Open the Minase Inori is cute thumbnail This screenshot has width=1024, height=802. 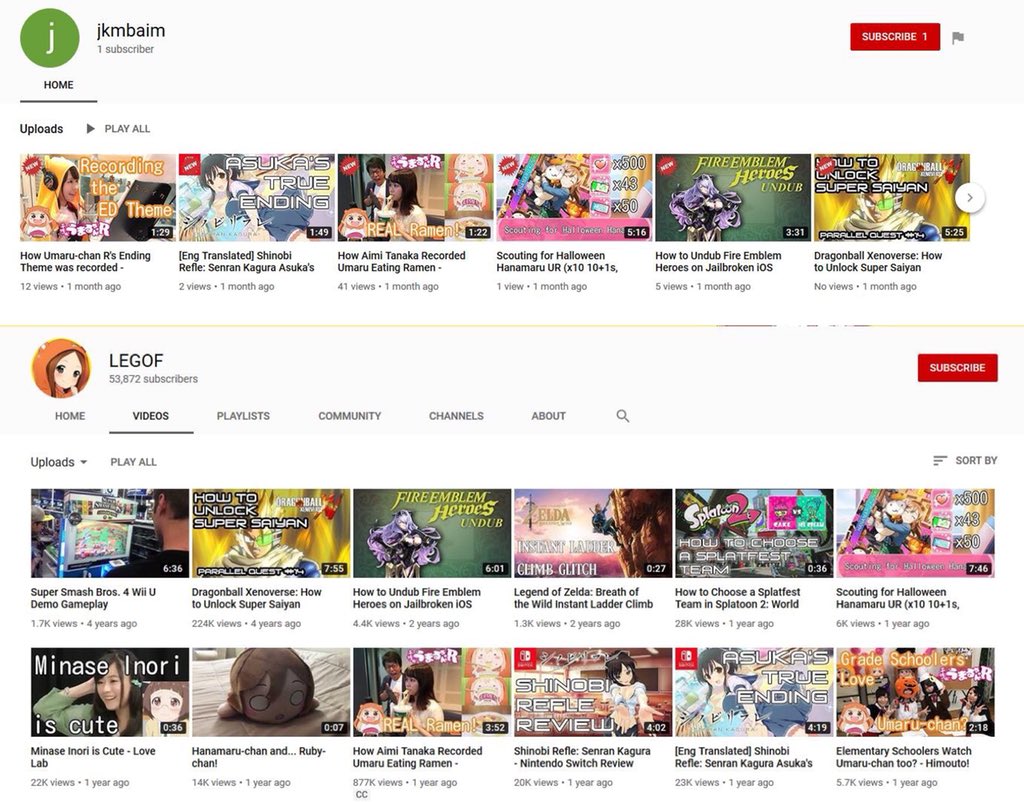[110, 692]
